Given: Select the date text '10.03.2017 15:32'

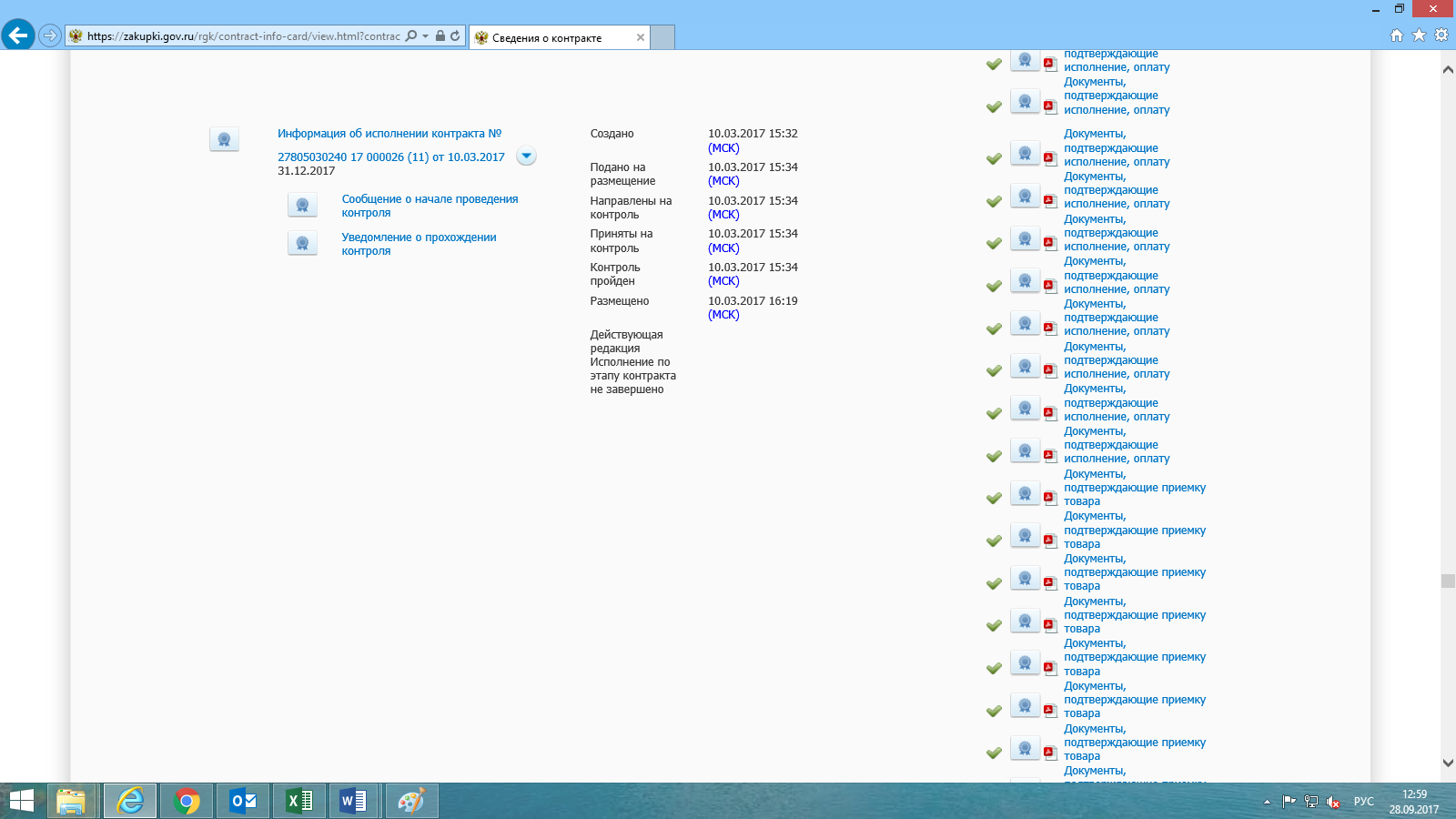Looking at the screenshot, I should pyautogui.click(x=753, y=134).
